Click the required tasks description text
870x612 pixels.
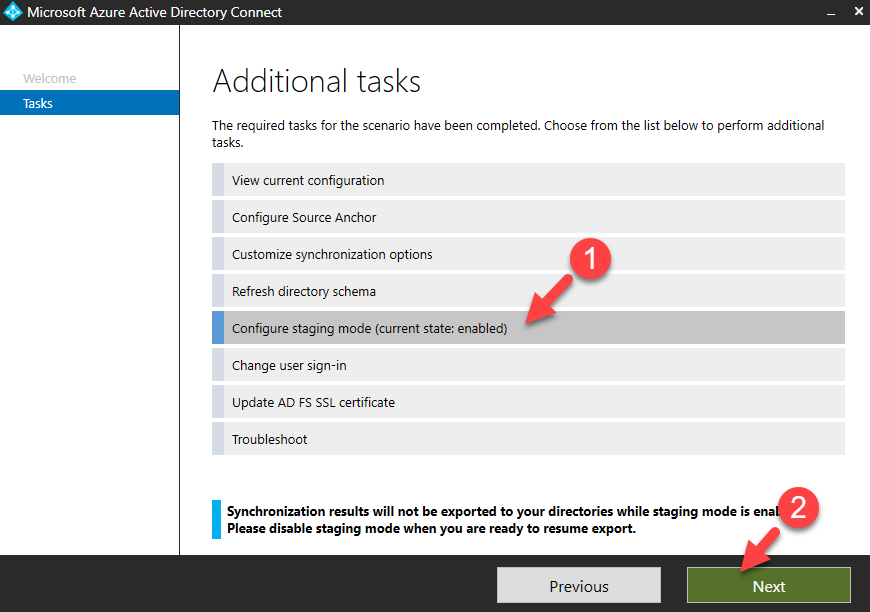tap(518, 134)
